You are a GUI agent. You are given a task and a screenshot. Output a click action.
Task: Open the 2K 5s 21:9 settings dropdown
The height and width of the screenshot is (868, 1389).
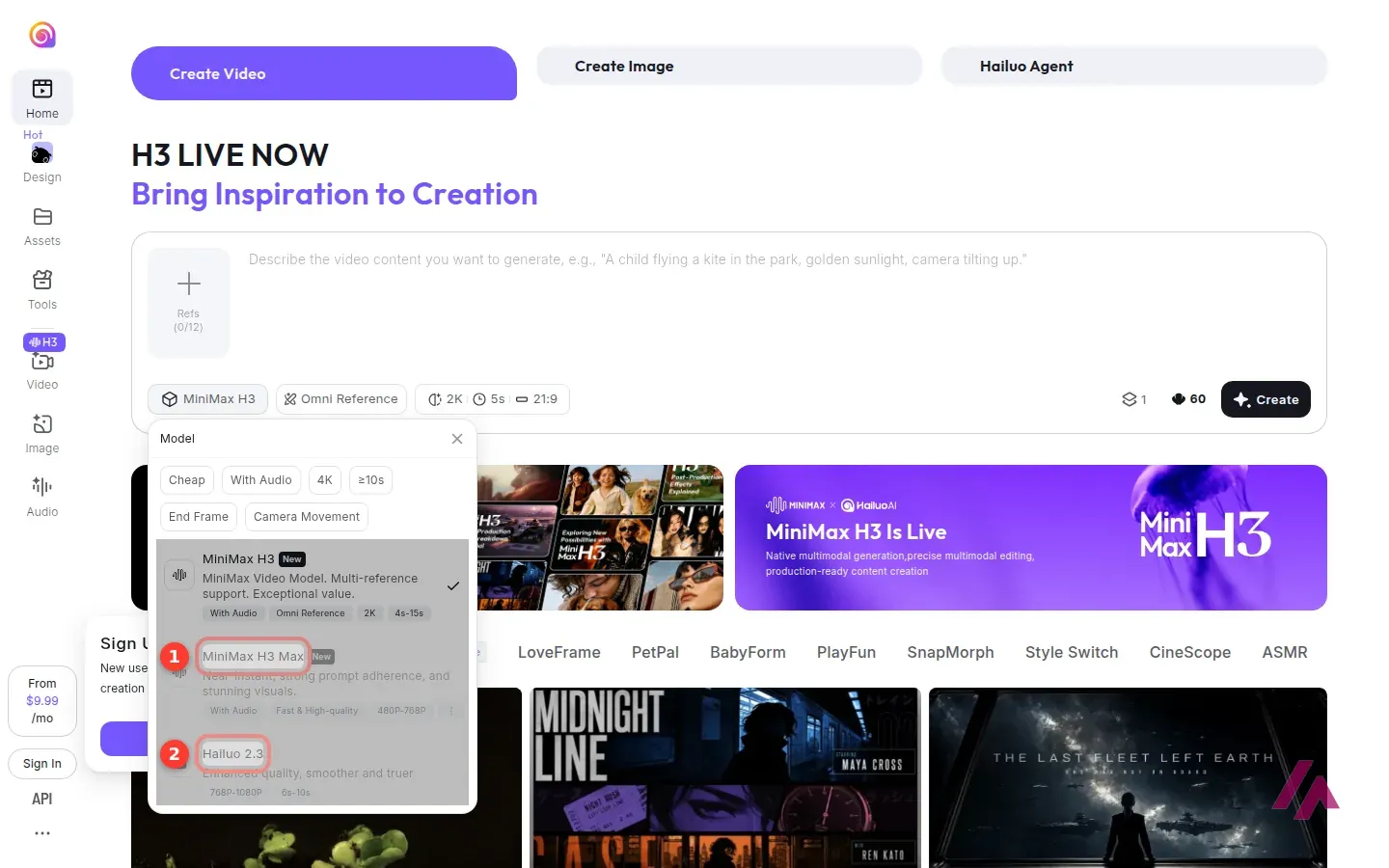coord(492,399)
